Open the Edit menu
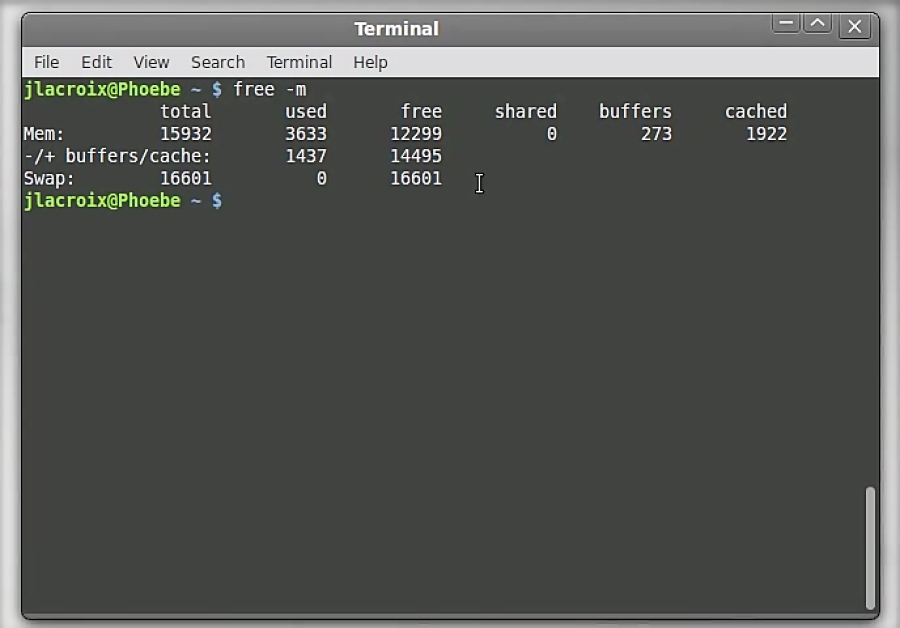The height and width of the screenshot is (628, 900). tap(96, 62)
